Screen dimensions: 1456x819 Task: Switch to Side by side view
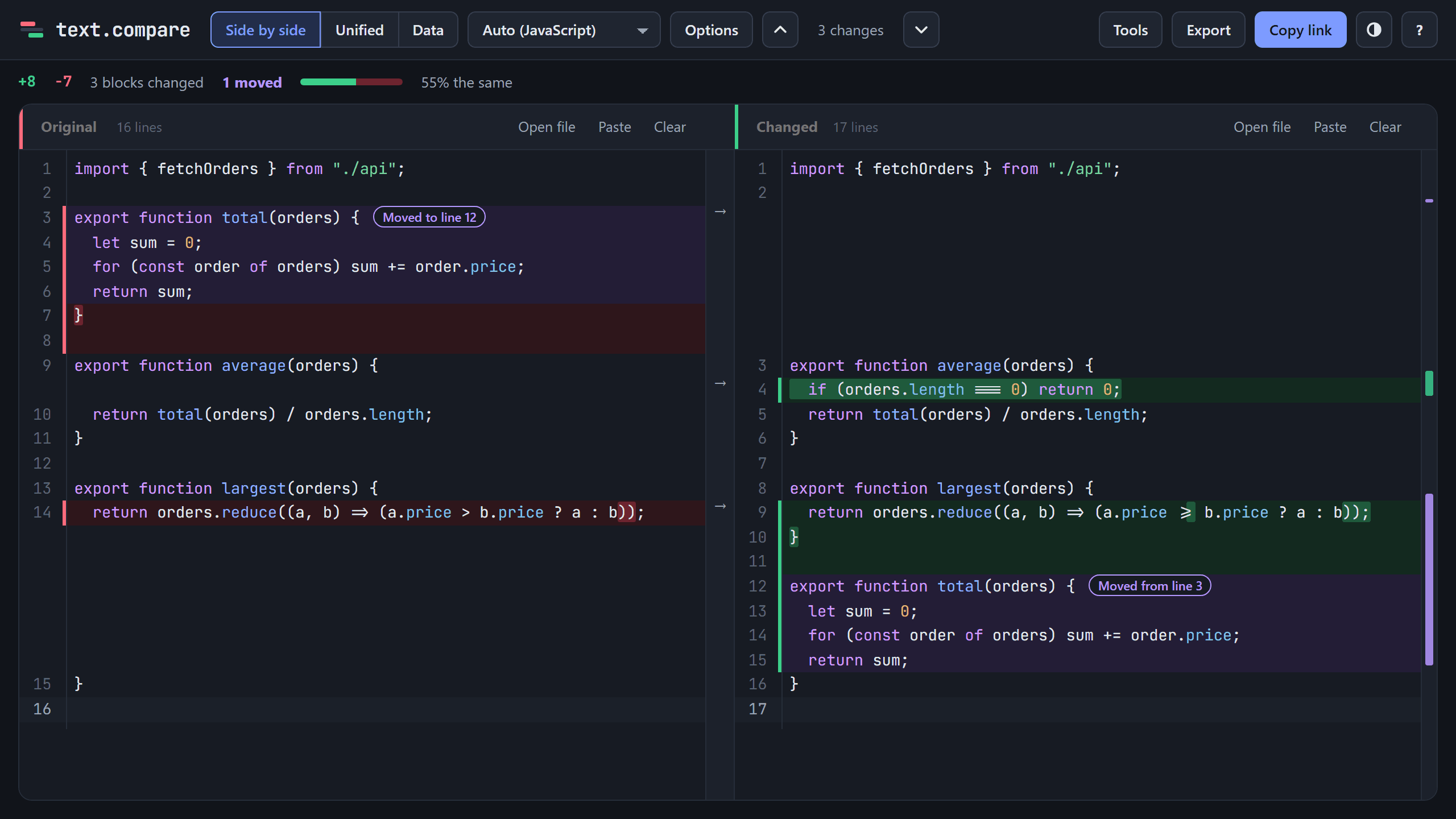tap(266, 30)
